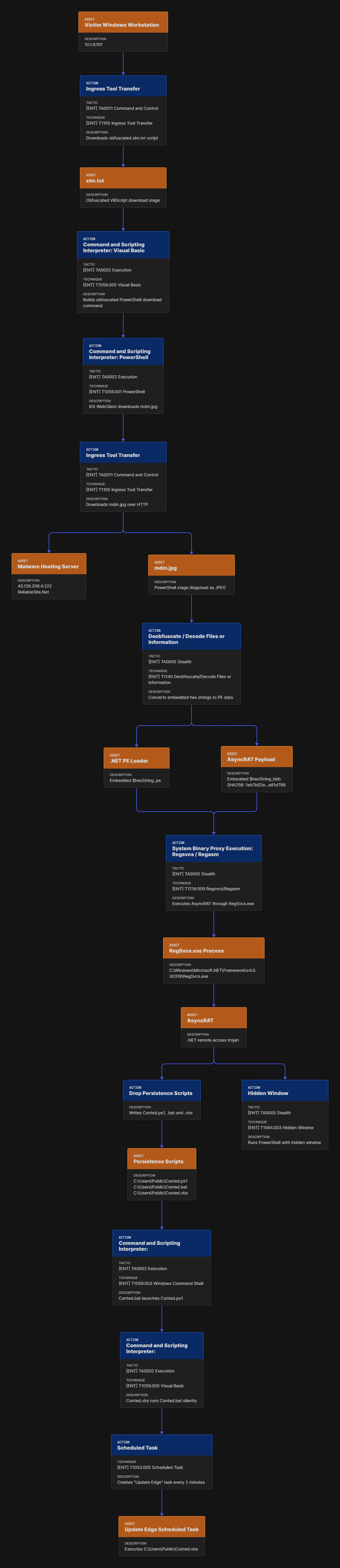Click the '[ENT] T1059.001 PowerShell' technique line

(117, 391)
